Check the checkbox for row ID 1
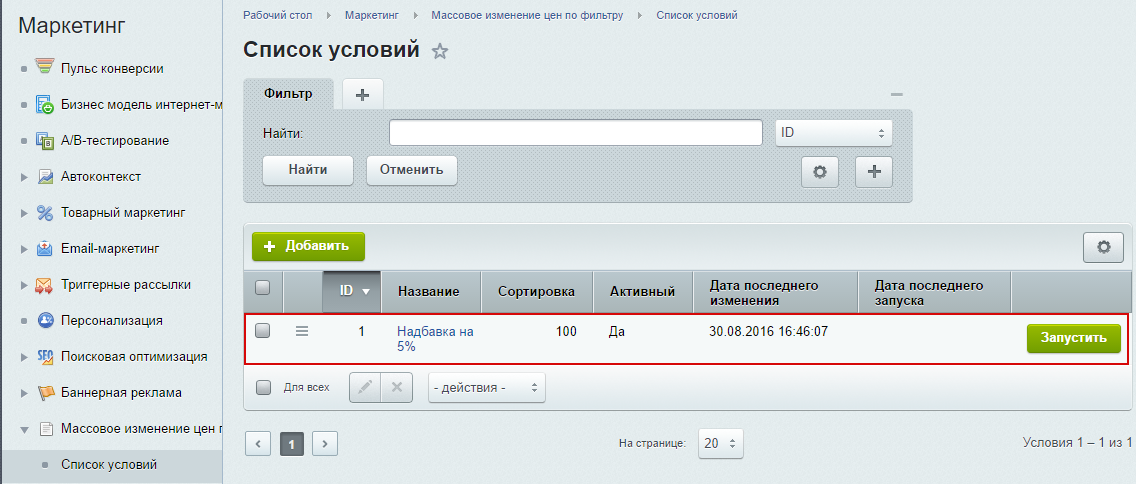 [x=263, y=331]
